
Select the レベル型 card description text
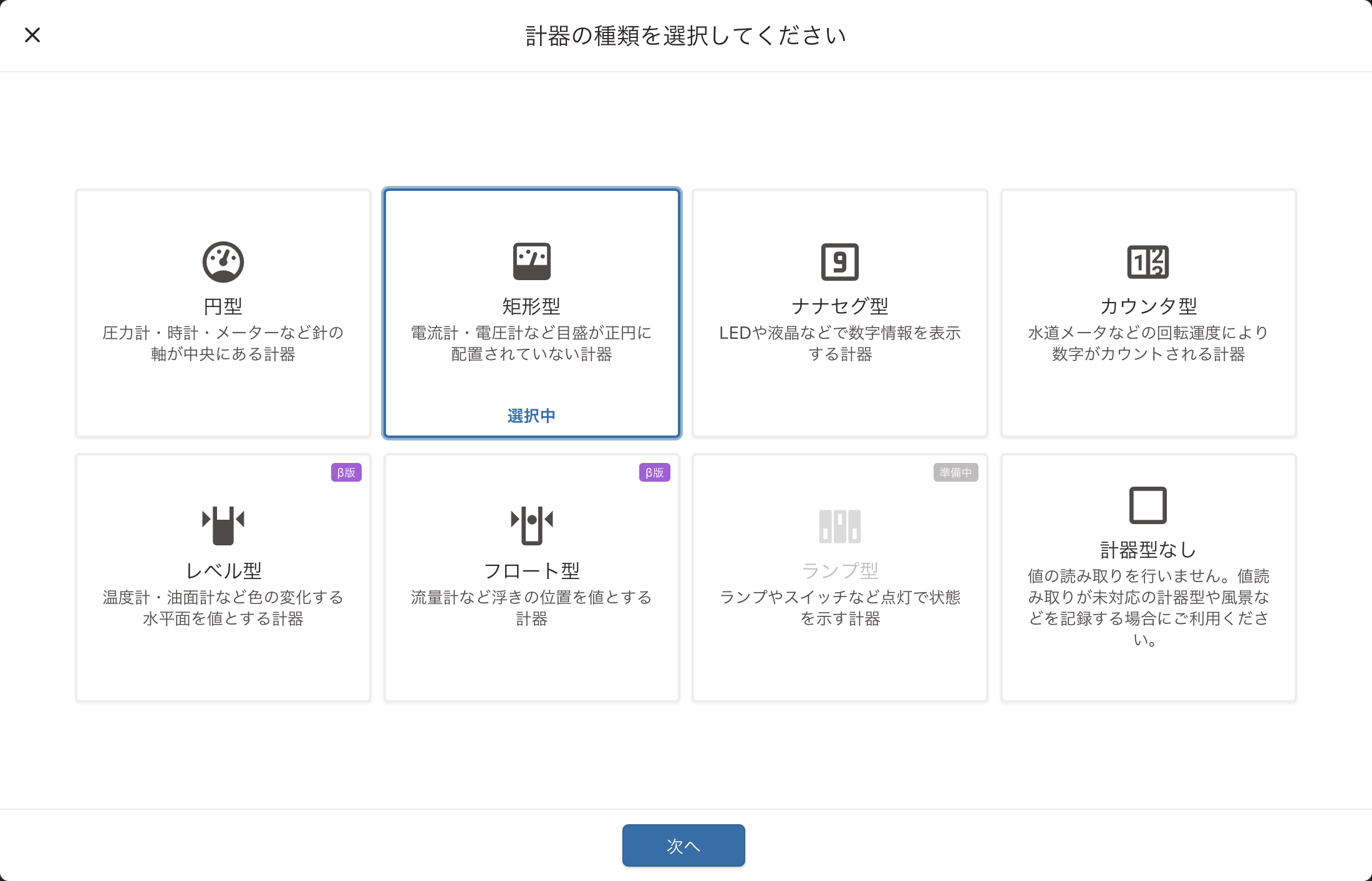[223, 608]
